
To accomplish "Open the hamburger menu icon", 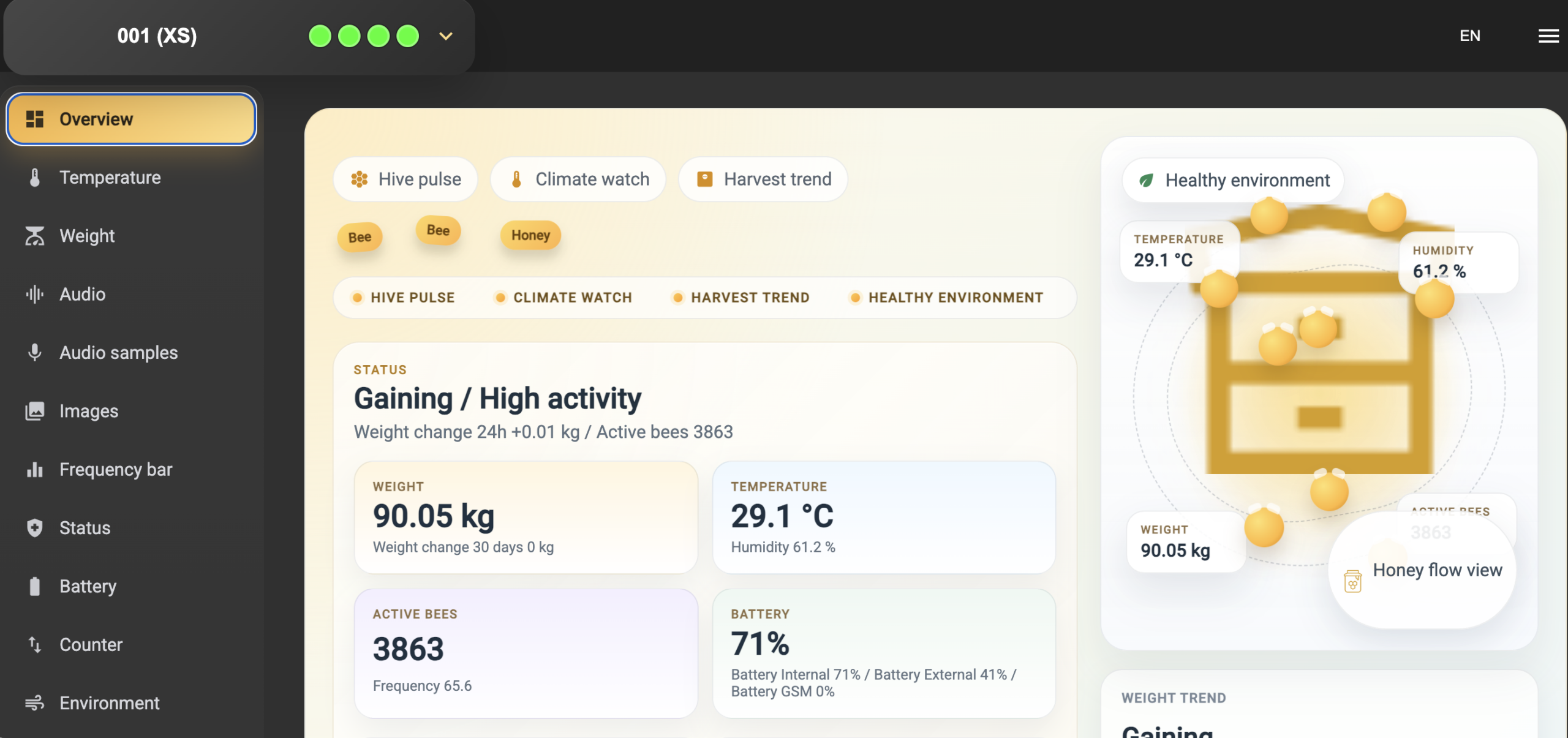I will (x=1548, y=36).
